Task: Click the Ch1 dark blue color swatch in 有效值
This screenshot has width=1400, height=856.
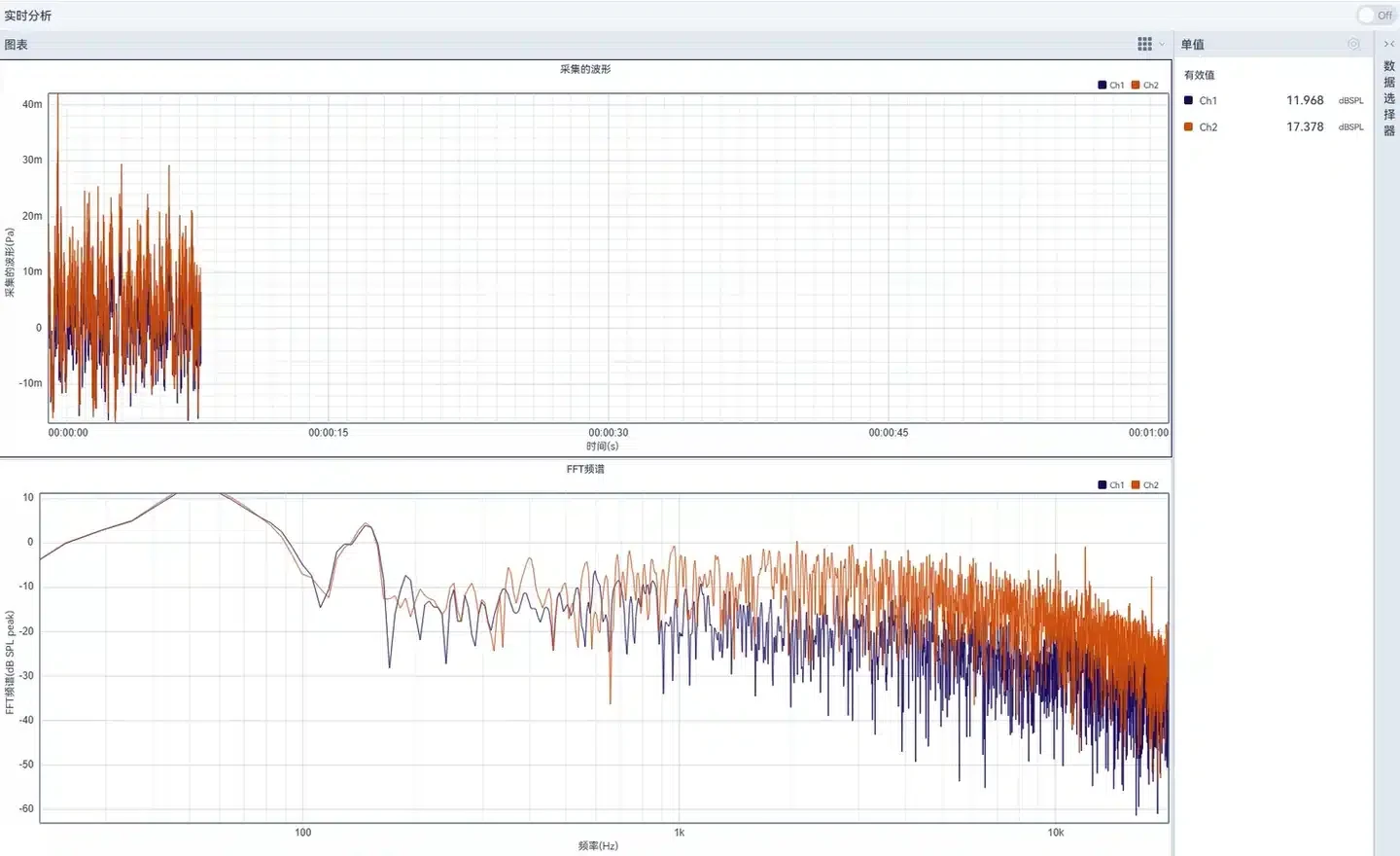Action: coord(1188,100)
